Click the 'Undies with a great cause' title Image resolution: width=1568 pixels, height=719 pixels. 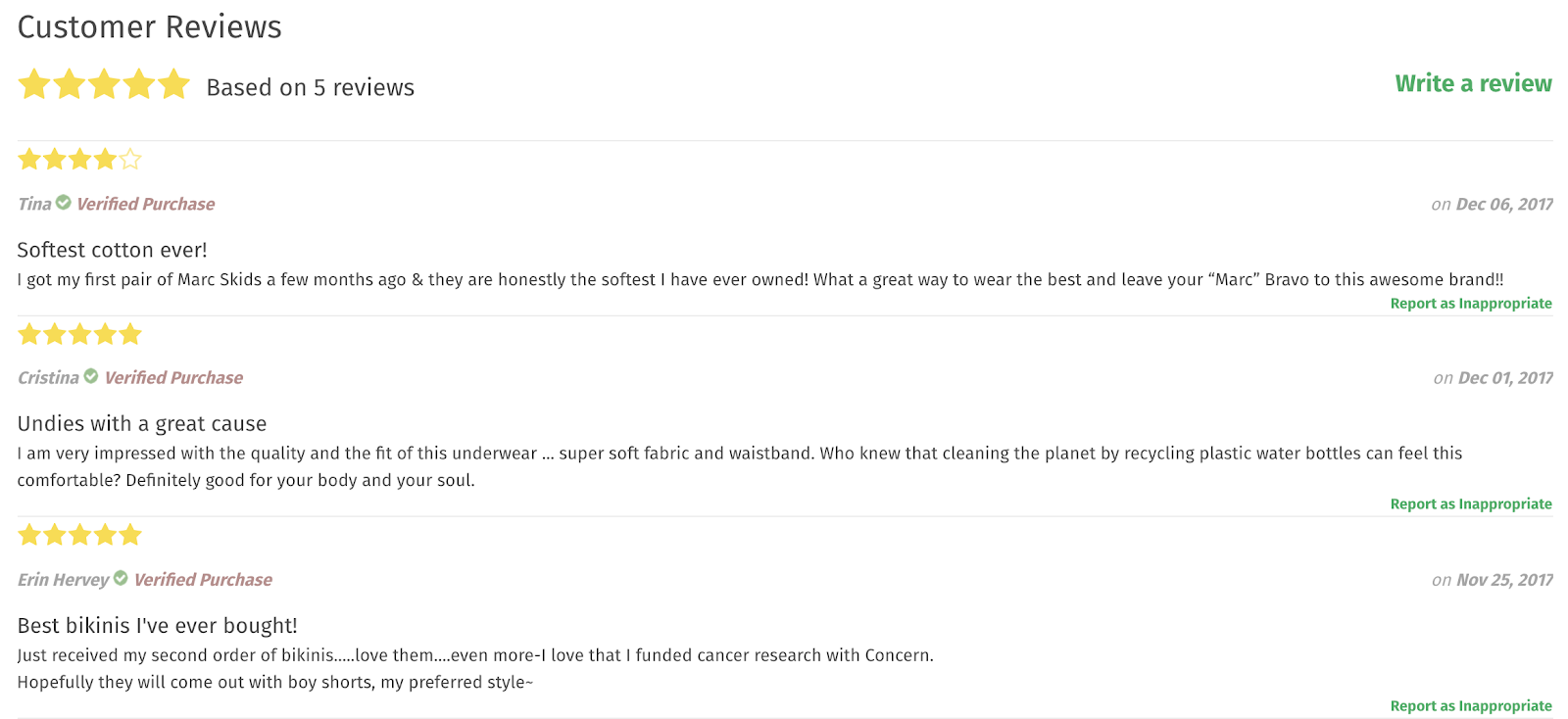[141, 424]
